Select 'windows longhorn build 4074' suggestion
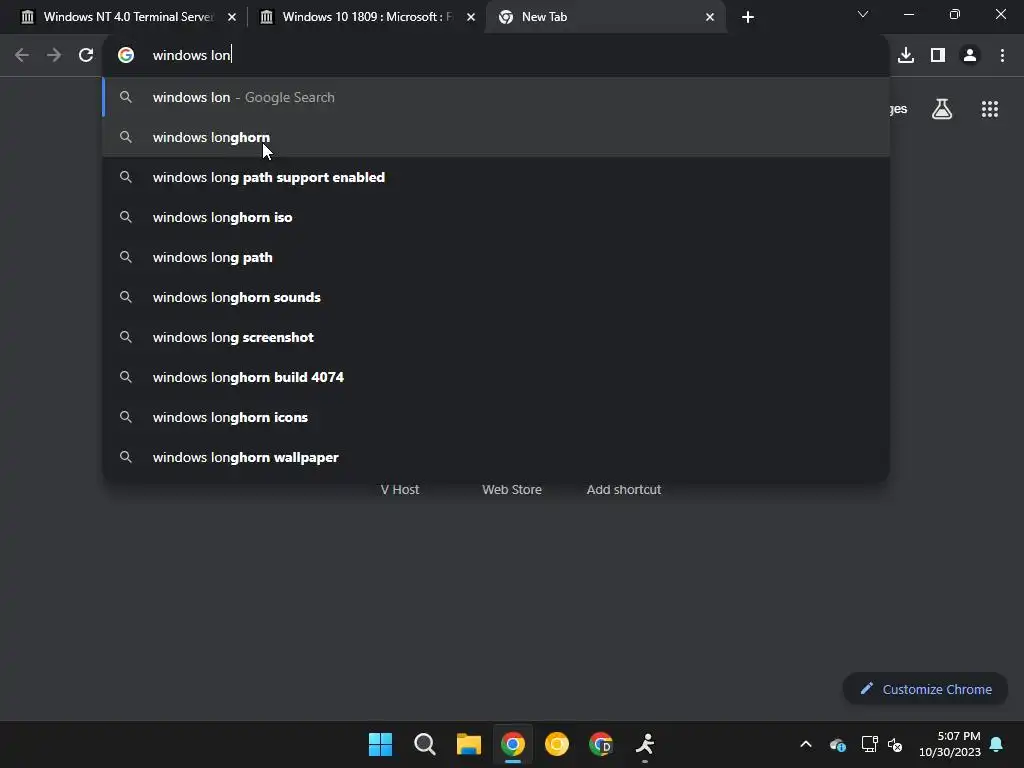Screen dimensions: 1024x768 point(496,377)
